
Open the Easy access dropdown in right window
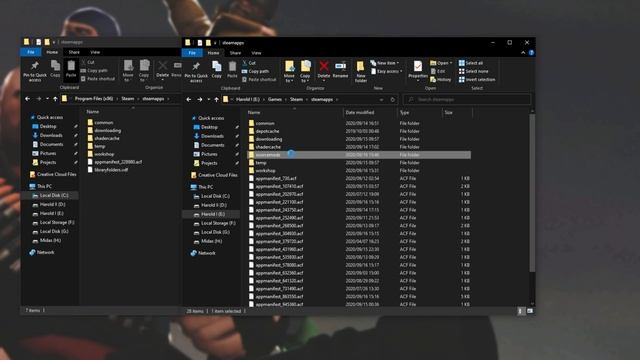point(387,71)
